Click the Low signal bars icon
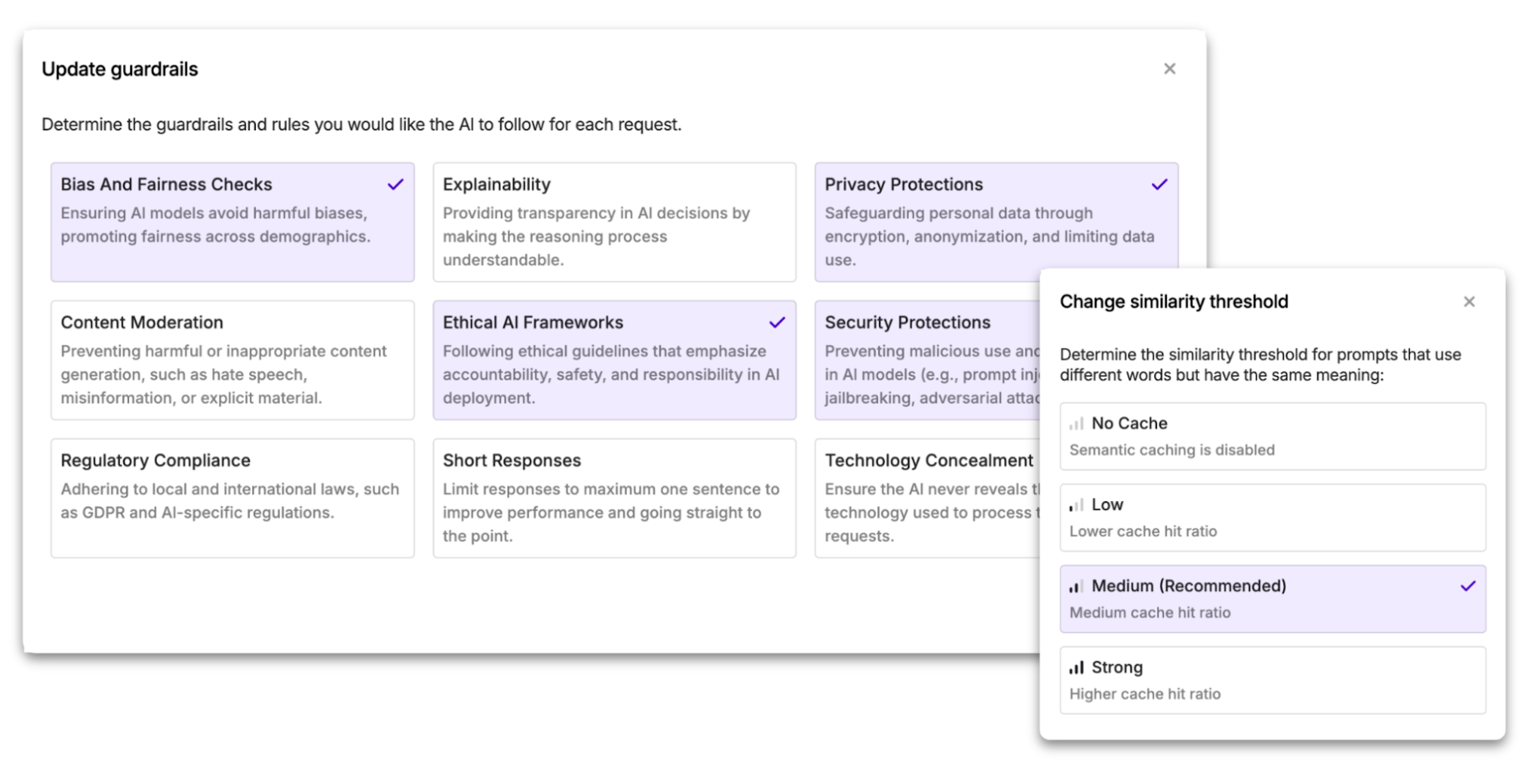This screenshot has width=1537, height=784. (1076, 505)
